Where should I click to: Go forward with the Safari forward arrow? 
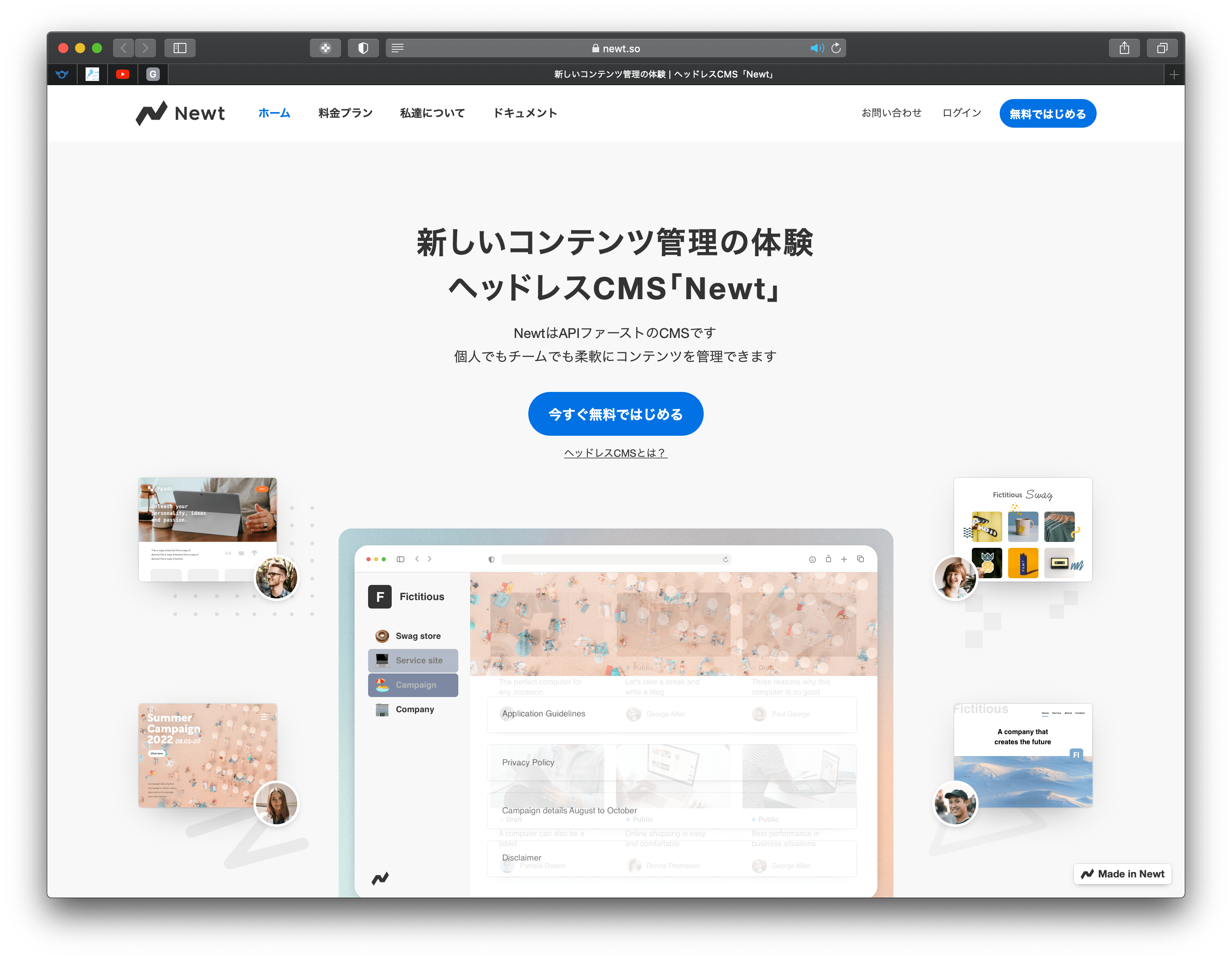[x=145, y=48]
